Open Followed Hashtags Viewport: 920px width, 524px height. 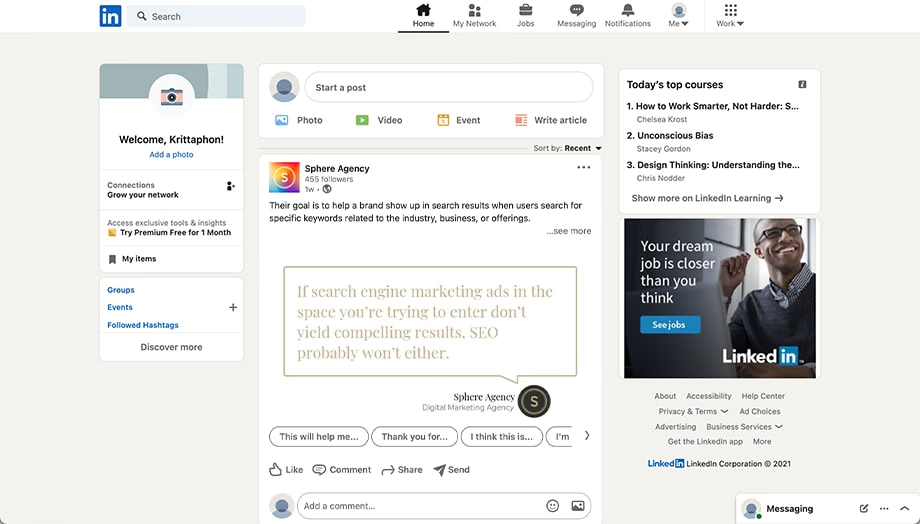point(143,324)
